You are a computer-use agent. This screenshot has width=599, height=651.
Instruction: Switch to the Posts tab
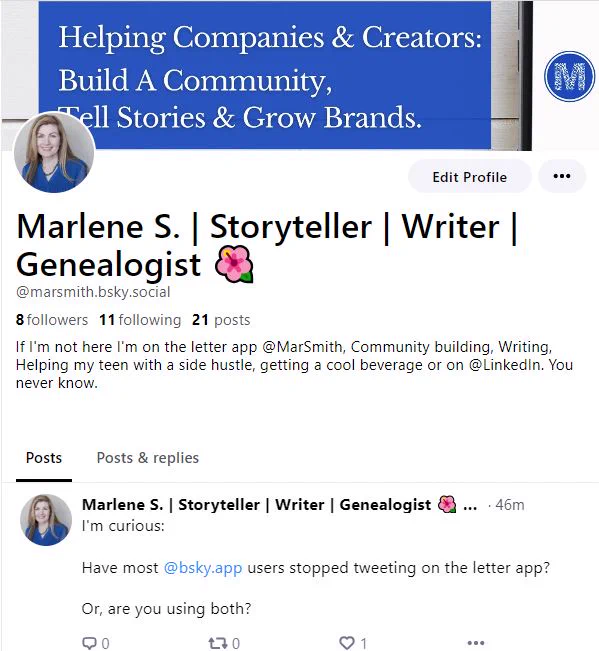(44, 458)
